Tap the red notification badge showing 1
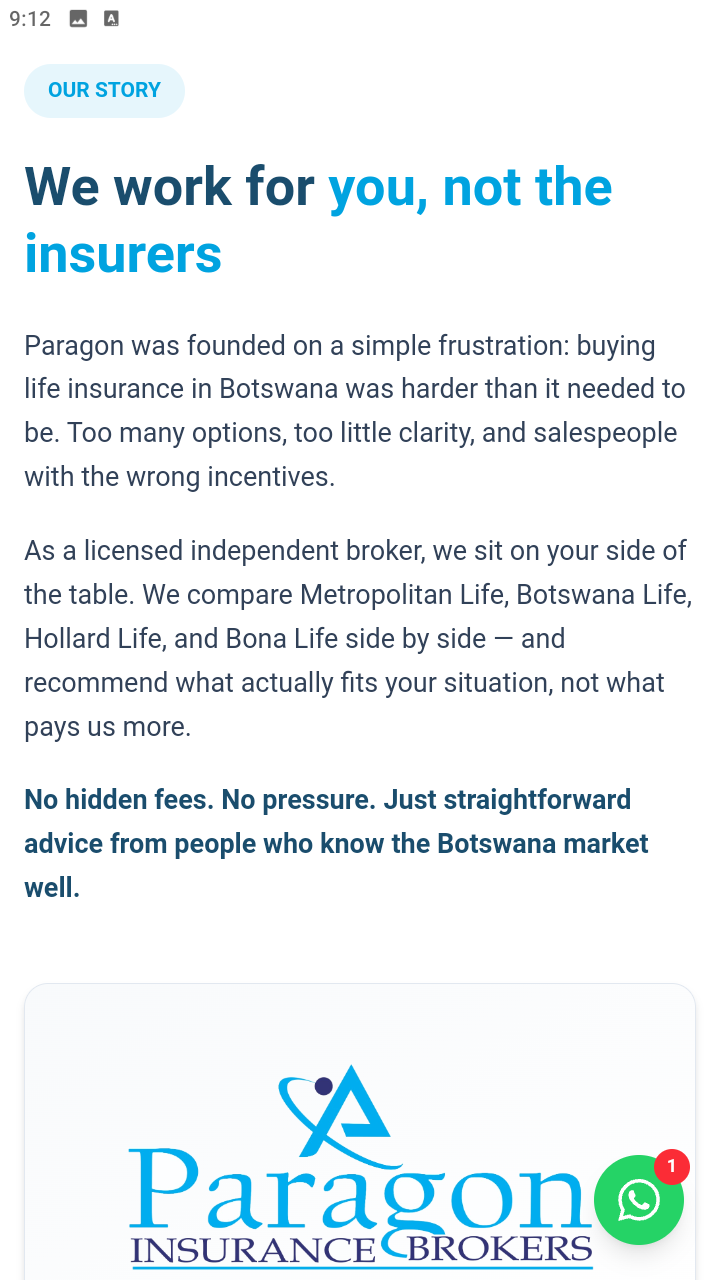Viewport: 720px width, 1280px height. tap(672, 1166)
